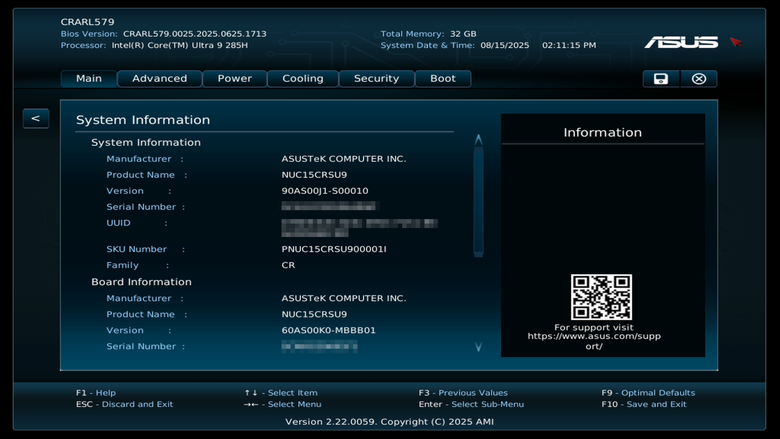Click the F3 - Previous Values hint
This screenshot has height=439, width=780.
[463, 393]
